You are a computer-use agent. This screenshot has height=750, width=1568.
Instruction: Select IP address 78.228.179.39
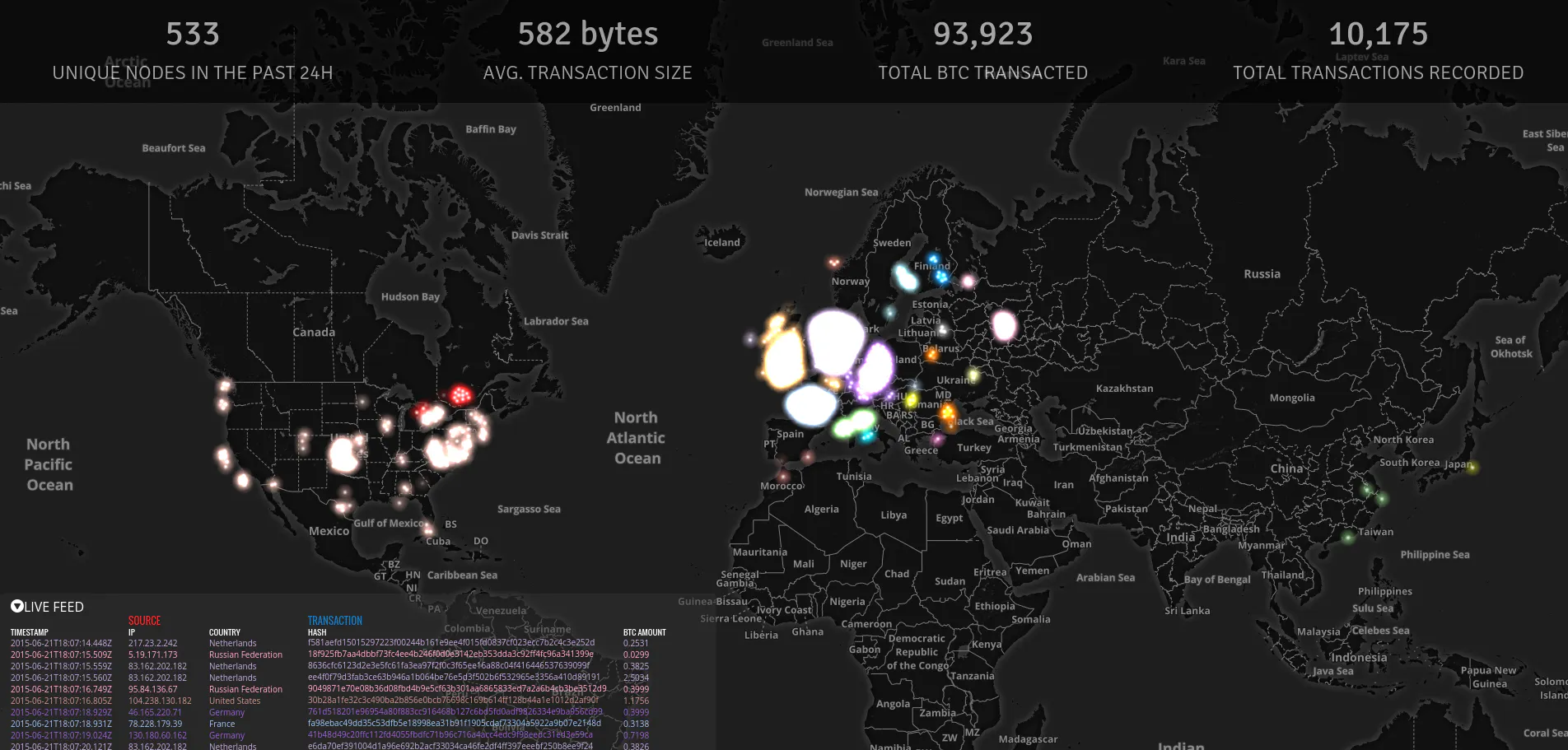(x=155, y=724)
